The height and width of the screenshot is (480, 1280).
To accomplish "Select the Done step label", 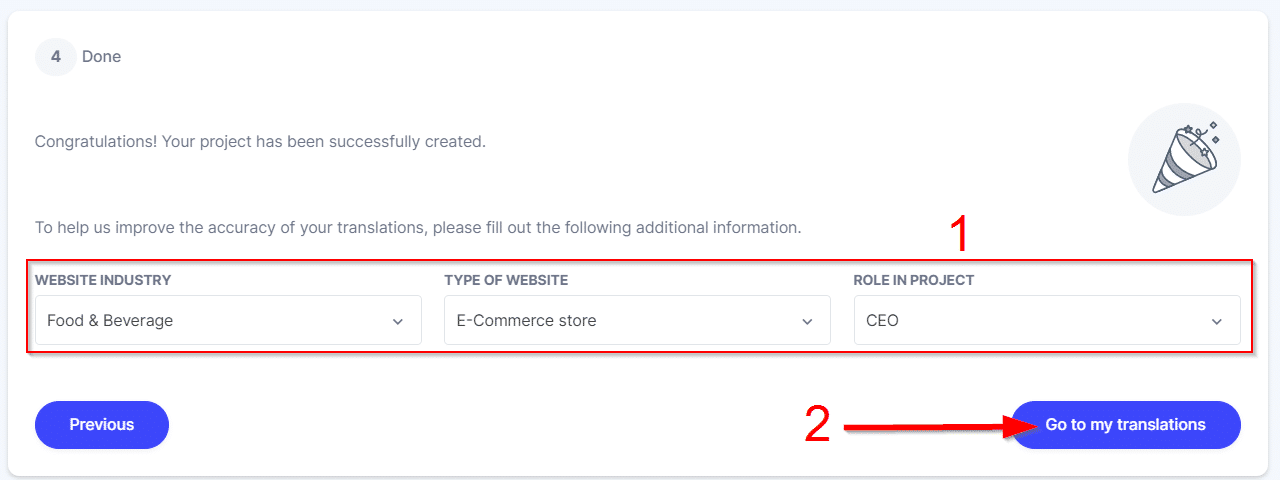I will [101, 57].
